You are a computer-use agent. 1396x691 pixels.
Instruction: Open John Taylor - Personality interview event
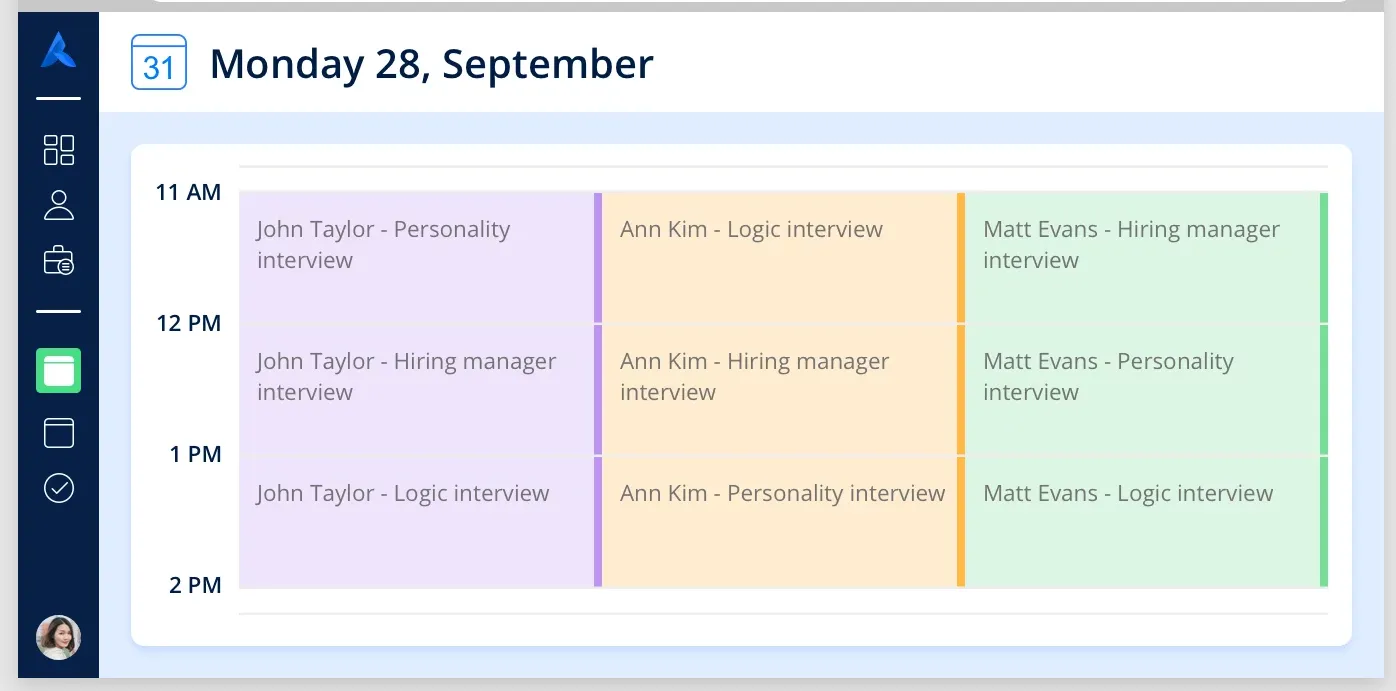click(420, 257)
